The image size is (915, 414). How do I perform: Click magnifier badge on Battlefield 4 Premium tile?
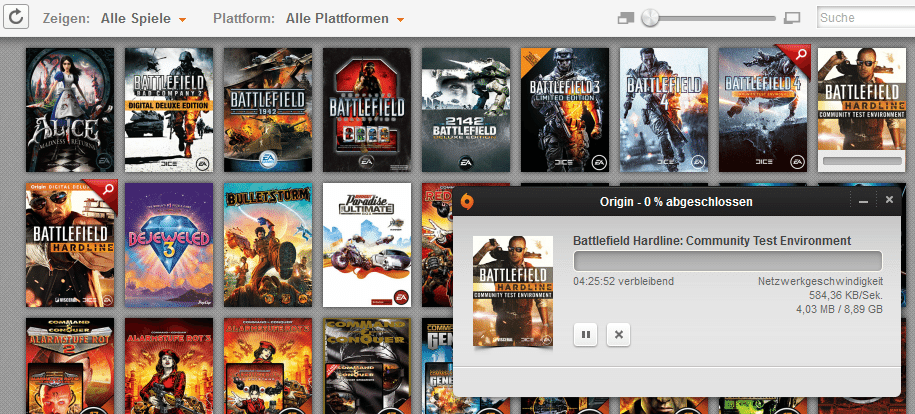tap(797, 58)
